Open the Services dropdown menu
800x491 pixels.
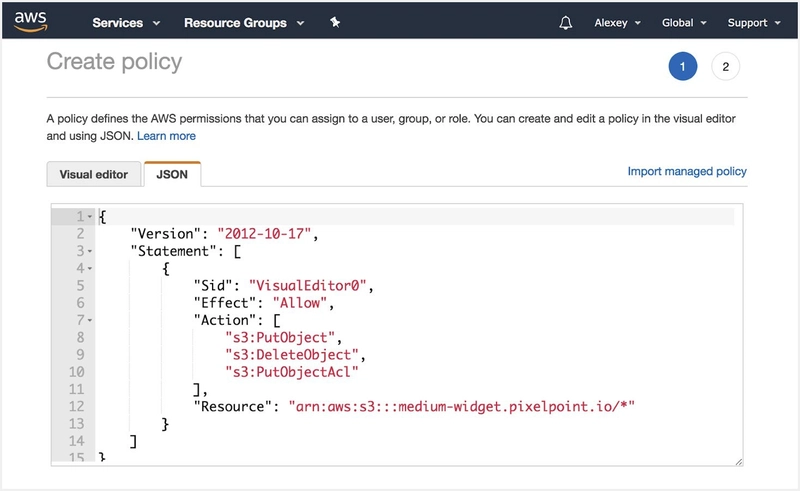[x=125, y=22]
